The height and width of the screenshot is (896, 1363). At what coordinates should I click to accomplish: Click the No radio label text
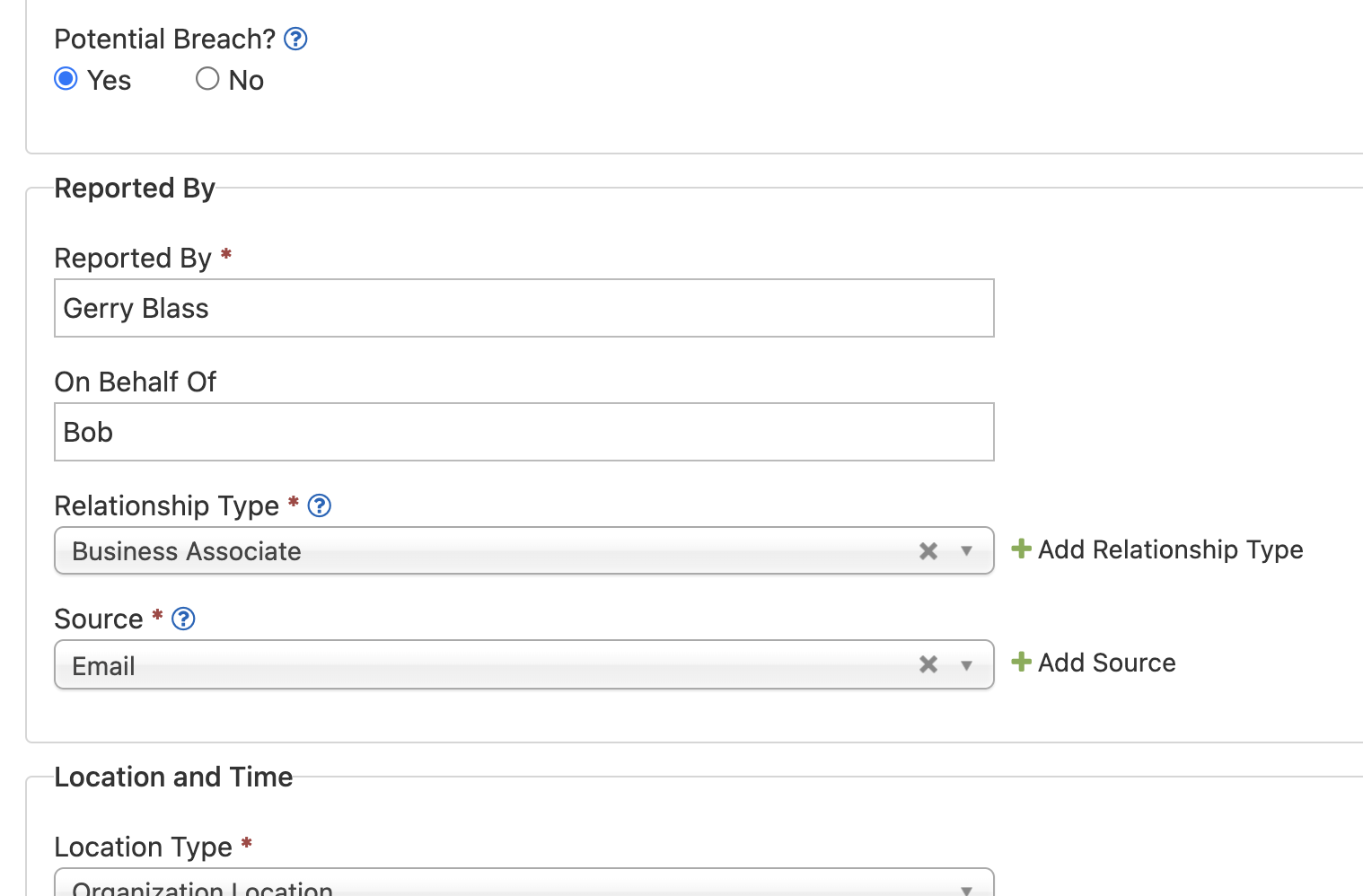246,81
